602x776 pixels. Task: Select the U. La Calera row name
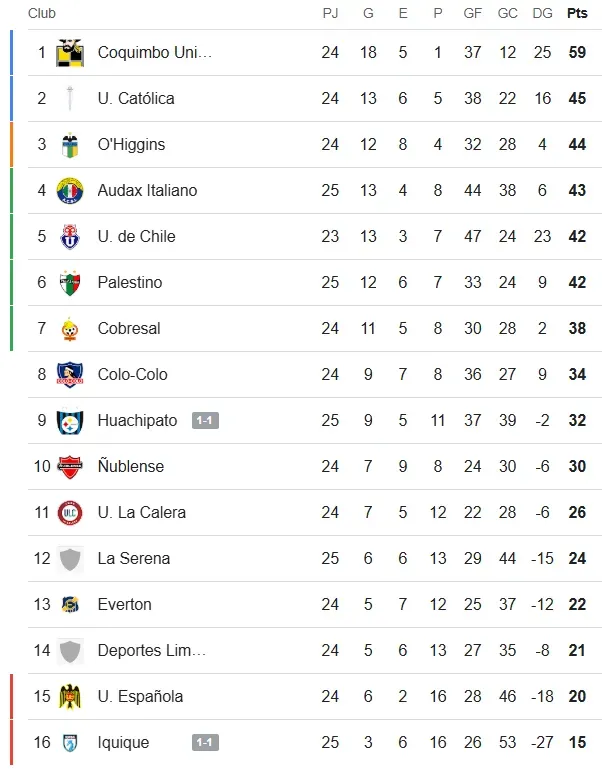click(x=142, y=512)
